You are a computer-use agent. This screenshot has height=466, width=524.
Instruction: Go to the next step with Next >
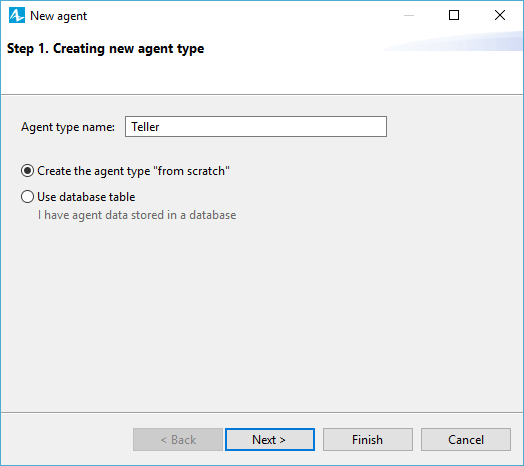click(x=270, y=440)
